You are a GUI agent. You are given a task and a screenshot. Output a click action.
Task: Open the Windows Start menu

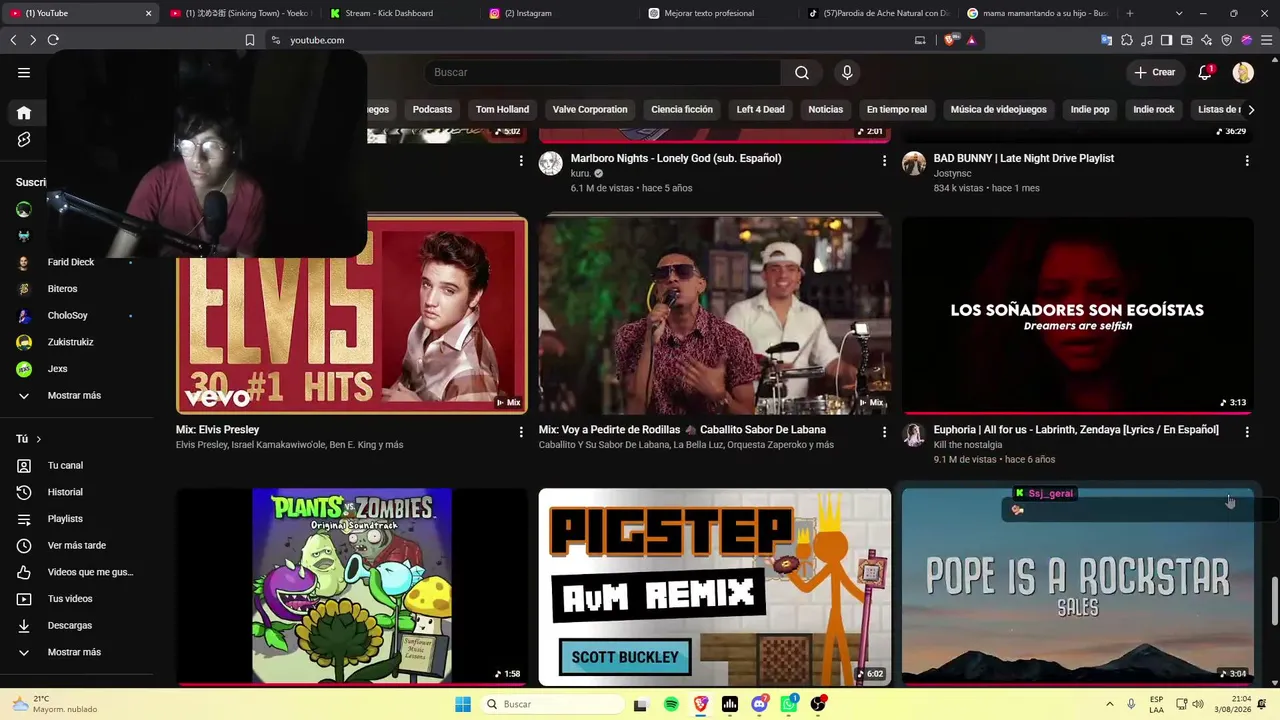463,704
